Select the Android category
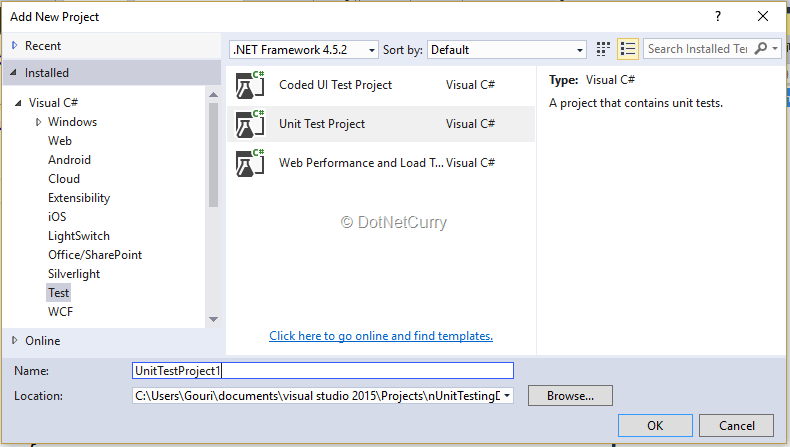The width and height of the screenshot is (790, 447). [x=70, y=160]
